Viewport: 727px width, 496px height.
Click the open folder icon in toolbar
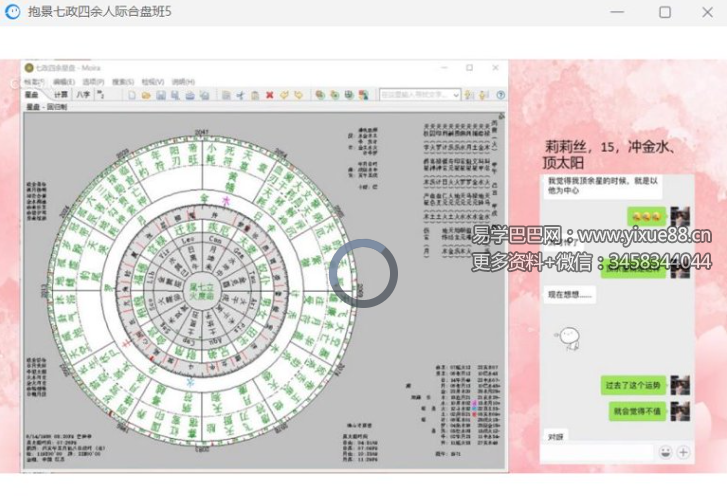click(146, 95)
